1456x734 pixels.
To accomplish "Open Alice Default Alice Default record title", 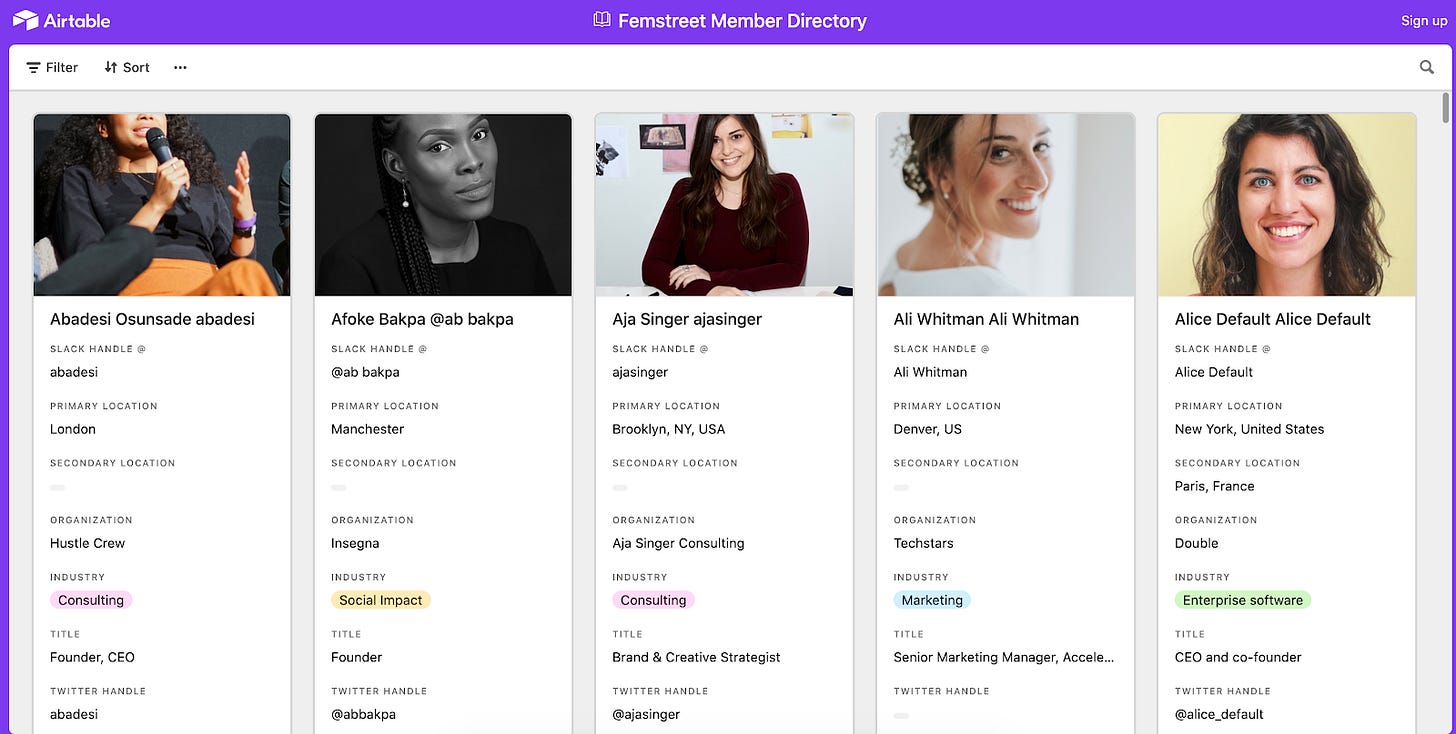I will click(1272, 319).
